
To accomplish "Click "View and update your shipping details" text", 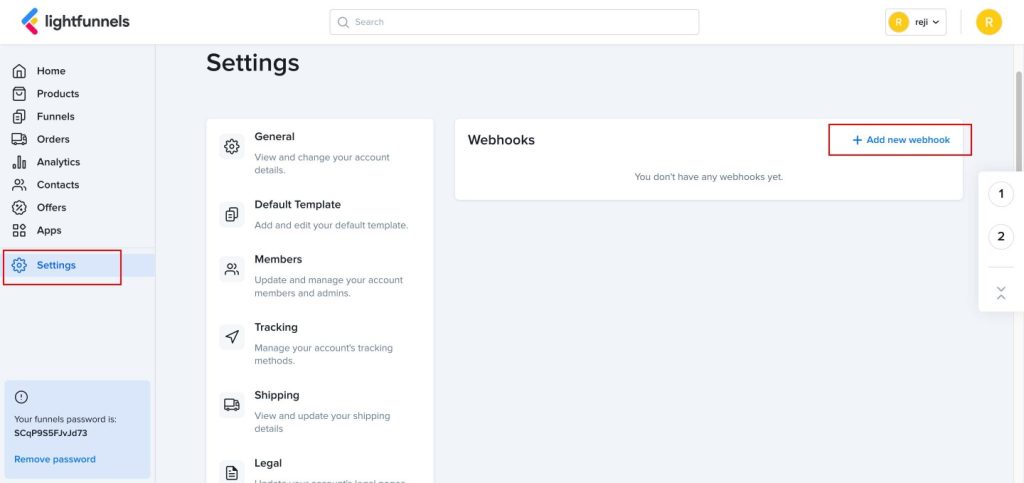I will click(321, 422).
